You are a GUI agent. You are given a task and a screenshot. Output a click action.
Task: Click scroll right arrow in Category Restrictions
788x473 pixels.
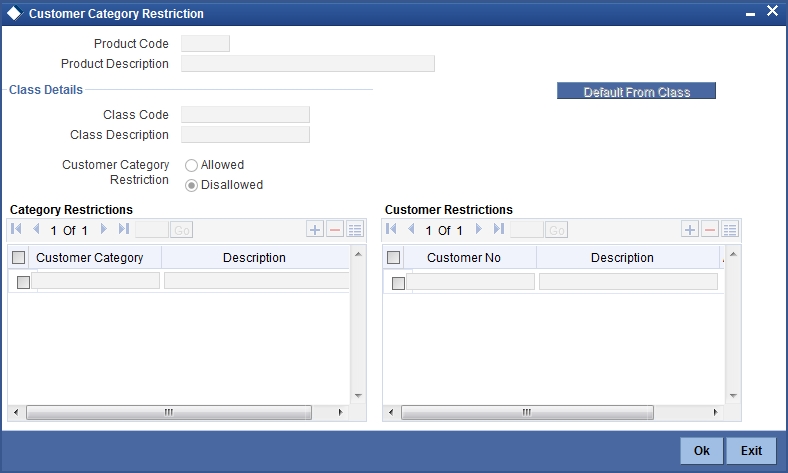coord(340,413)
